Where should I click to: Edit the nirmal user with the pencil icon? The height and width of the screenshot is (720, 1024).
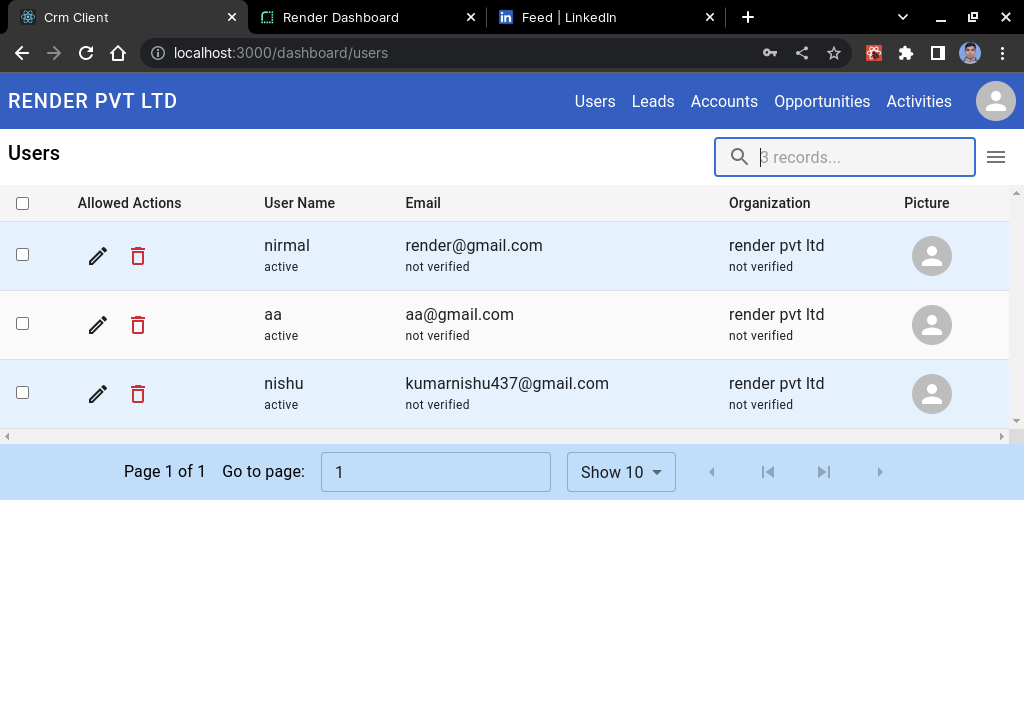tap(98, 256)
